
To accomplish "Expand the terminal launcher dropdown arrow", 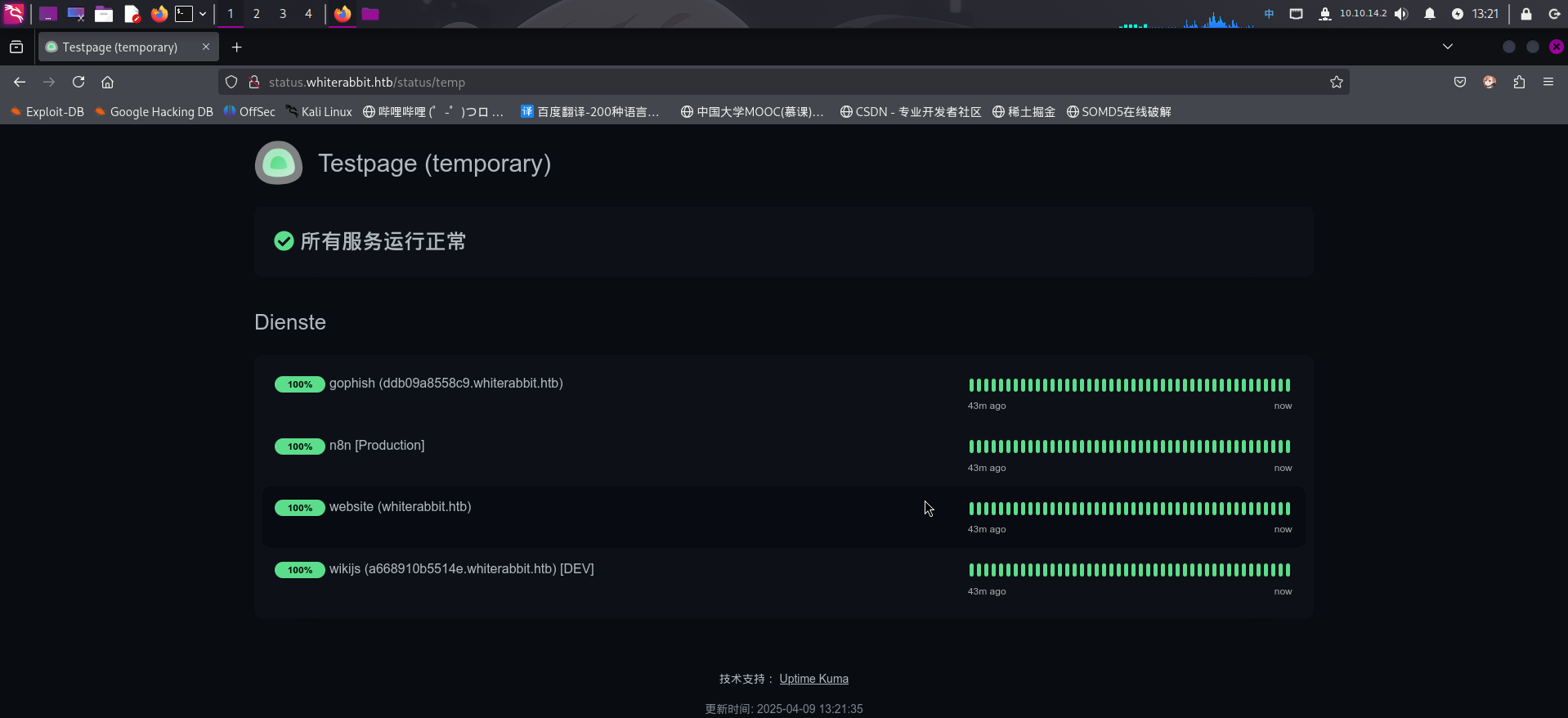I will pyautogui.click(x=202, y=14).
